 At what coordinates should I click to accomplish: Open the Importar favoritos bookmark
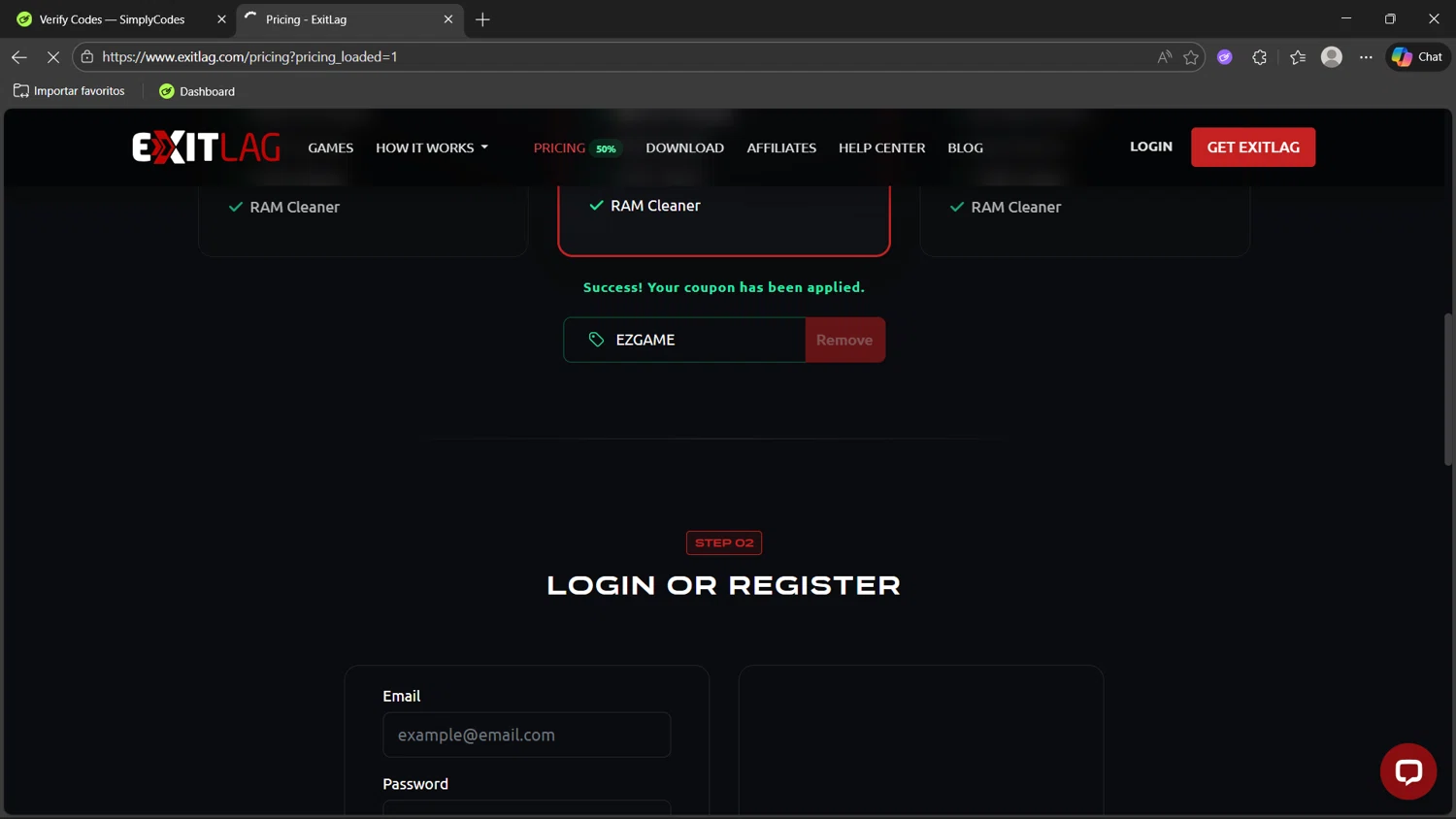coord(69,91)
